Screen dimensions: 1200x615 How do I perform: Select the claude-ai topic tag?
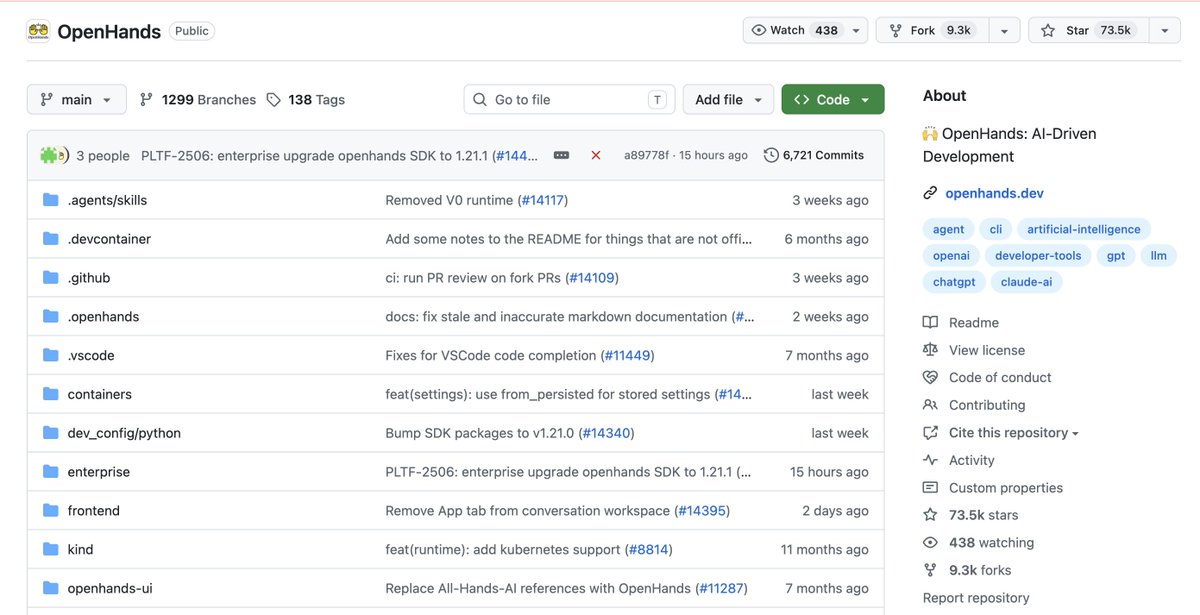click(x=1027, y=282)
